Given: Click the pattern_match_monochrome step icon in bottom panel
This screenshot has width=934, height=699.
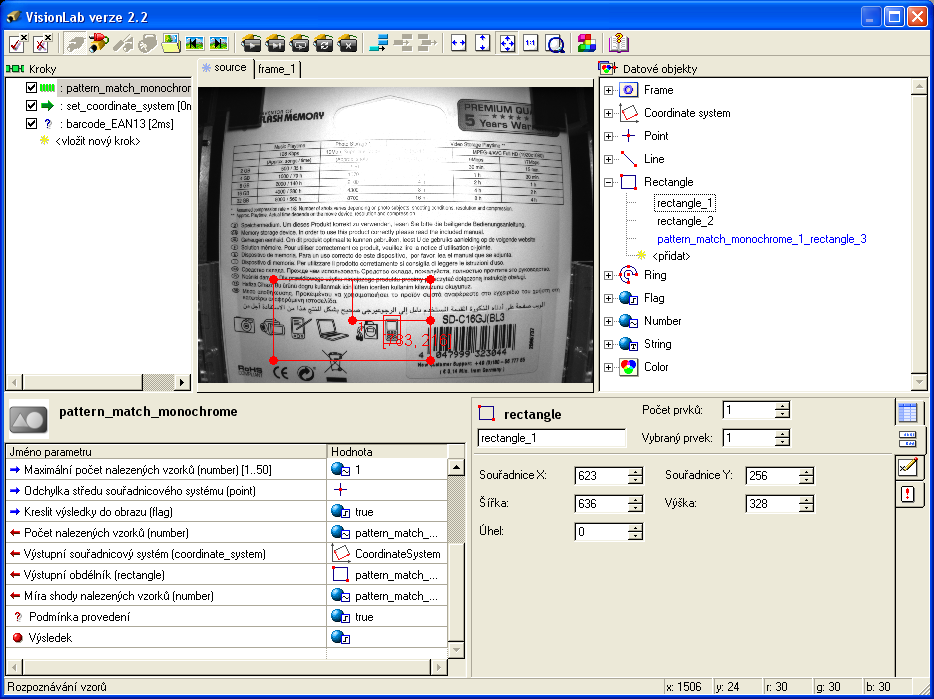Looking at the screenshot, I should coord(29,420).
